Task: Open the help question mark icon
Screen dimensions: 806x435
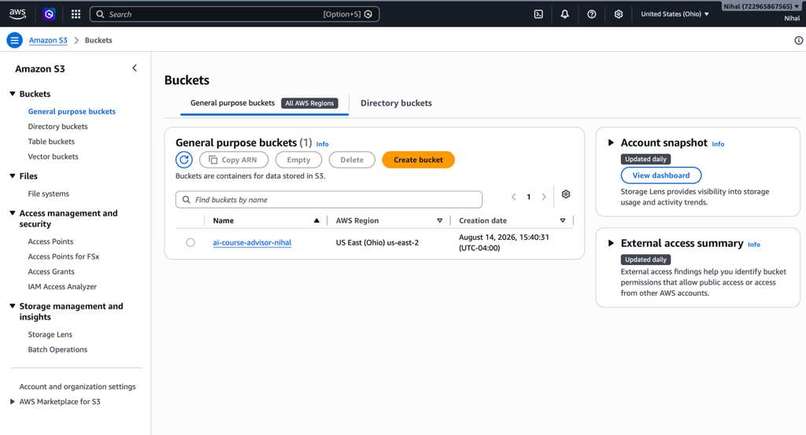Action: coord(592,14)
